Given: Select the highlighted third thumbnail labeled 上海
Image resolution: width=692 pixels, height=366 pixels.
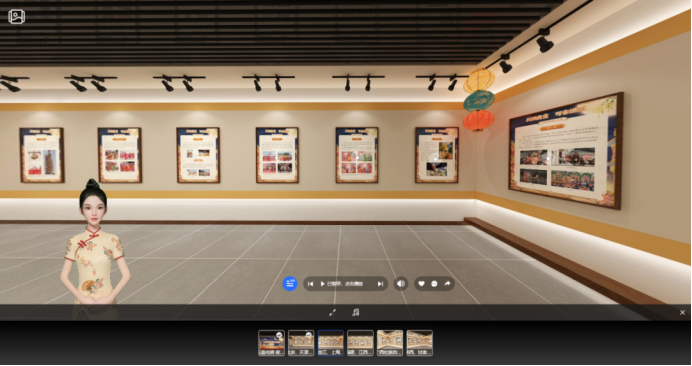Looking at the screenshot, I should tap(331, 343).
